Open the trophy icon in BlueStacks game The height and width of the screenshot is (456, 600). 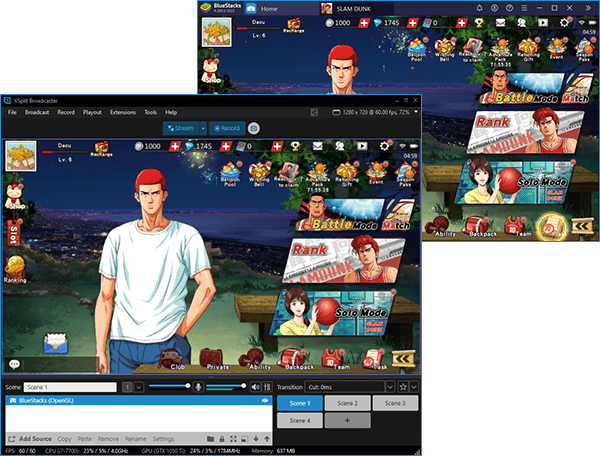pyautogui.click(x=479, y=23)
